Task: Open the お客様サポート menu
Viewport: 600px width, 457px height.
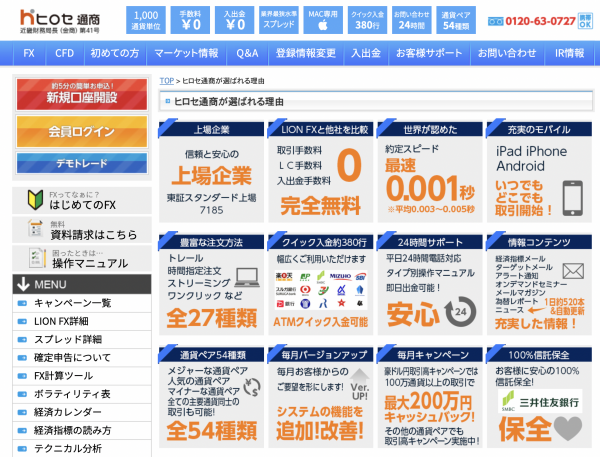Action: (x=429, y=53)
